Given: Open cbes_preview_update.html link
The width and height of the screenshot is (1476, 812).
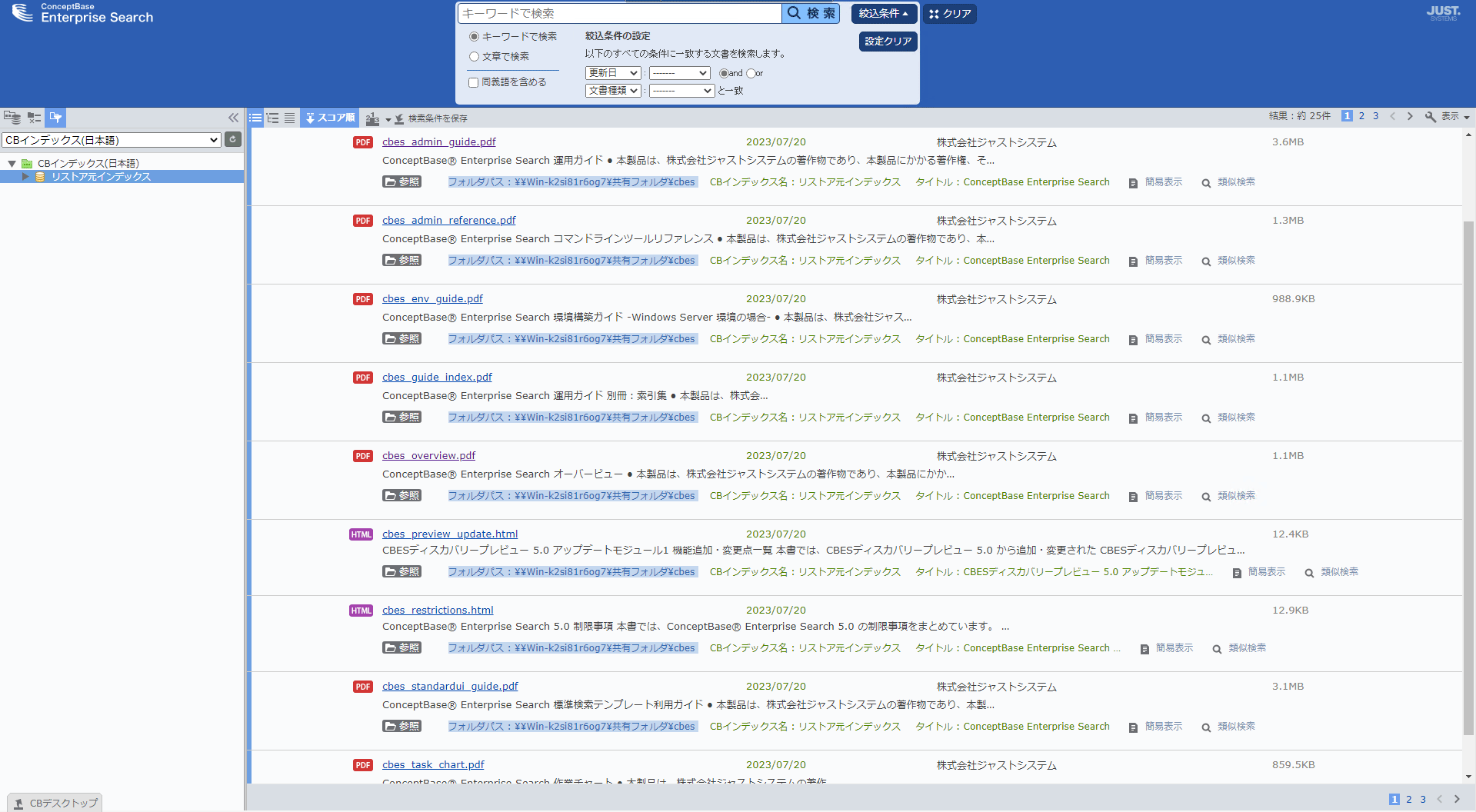Looking at the screenshot, I should pyautogui.click(x=450, y=534).
